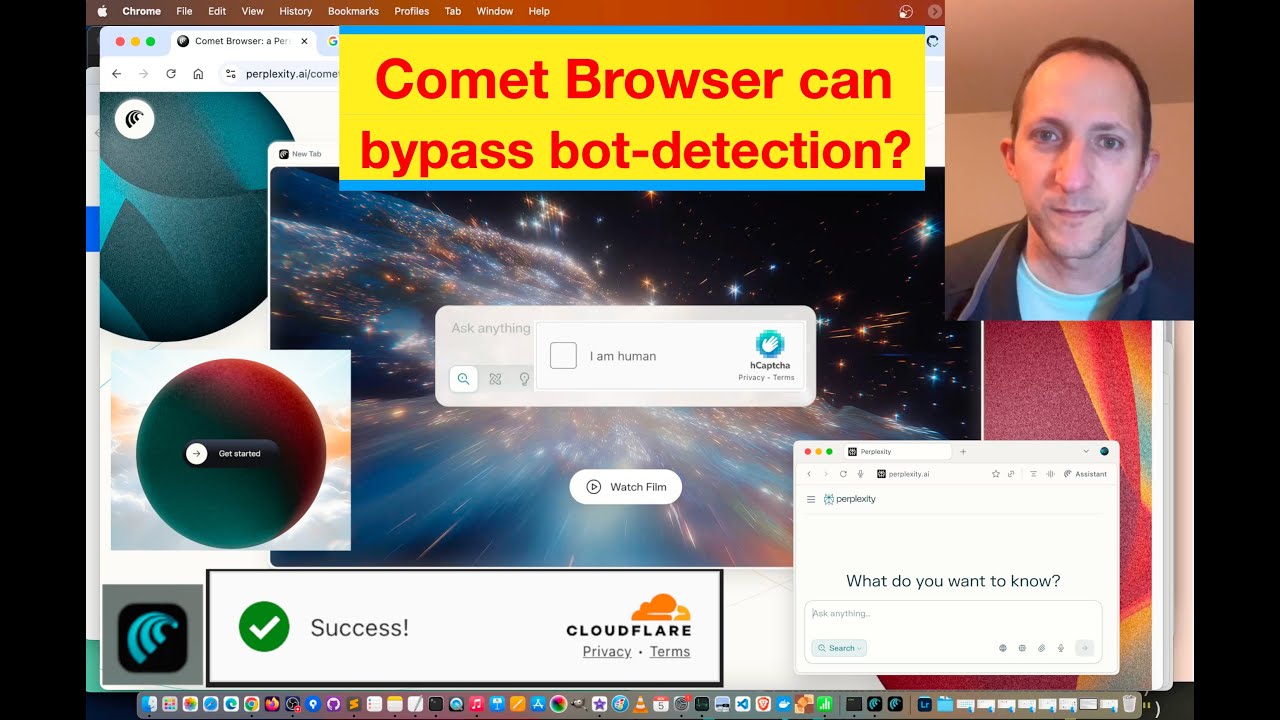
Task: Open the Search mode dropdown in Perplexity
Action: tap(839, 648)
